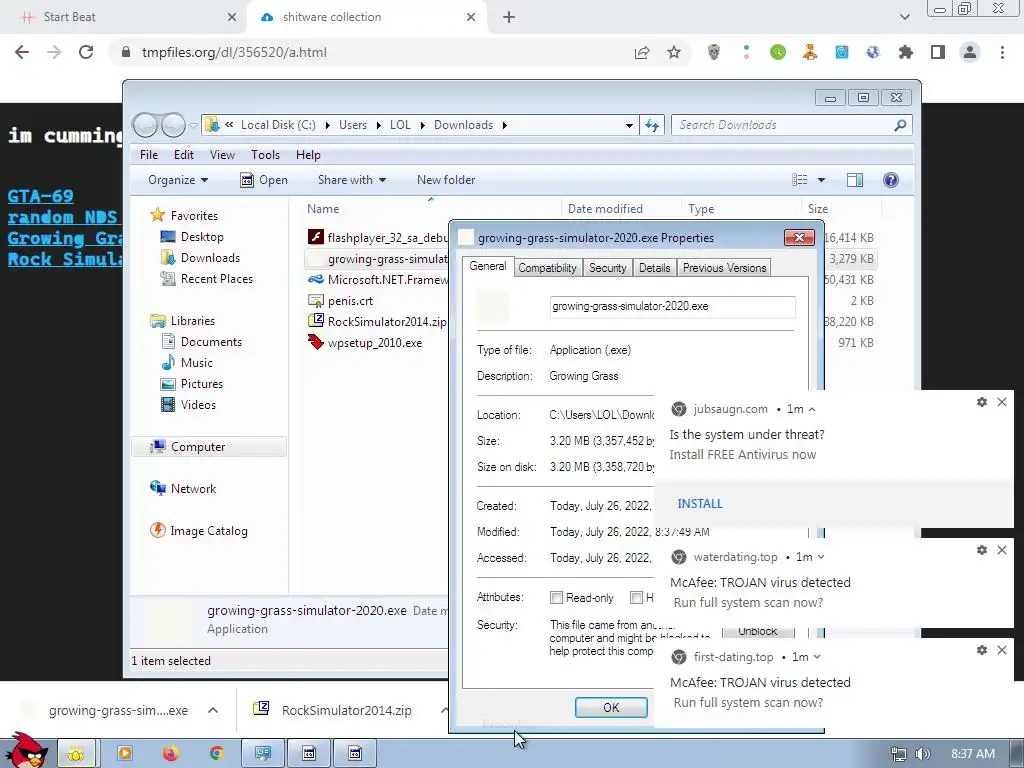Open the GTA-69 link
The width and height of the screenshot is (1024, 768).
[x=40, y=196]
